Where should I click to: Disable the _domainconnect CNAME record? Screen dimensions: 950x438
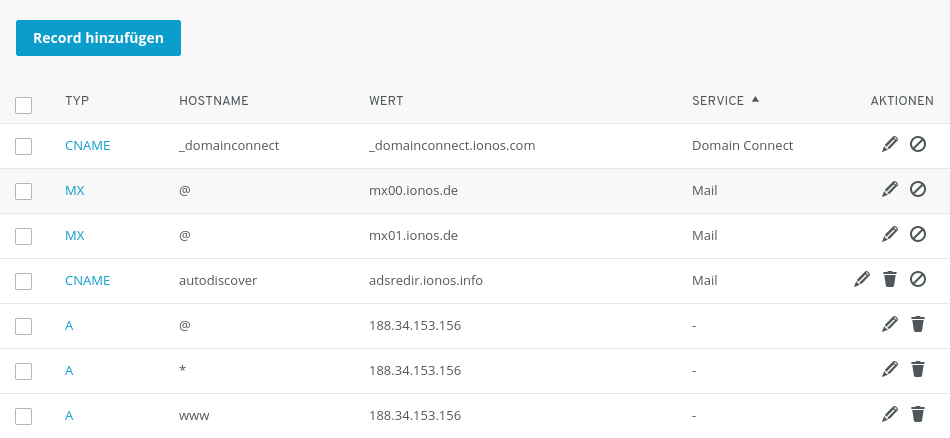point(918,145)
